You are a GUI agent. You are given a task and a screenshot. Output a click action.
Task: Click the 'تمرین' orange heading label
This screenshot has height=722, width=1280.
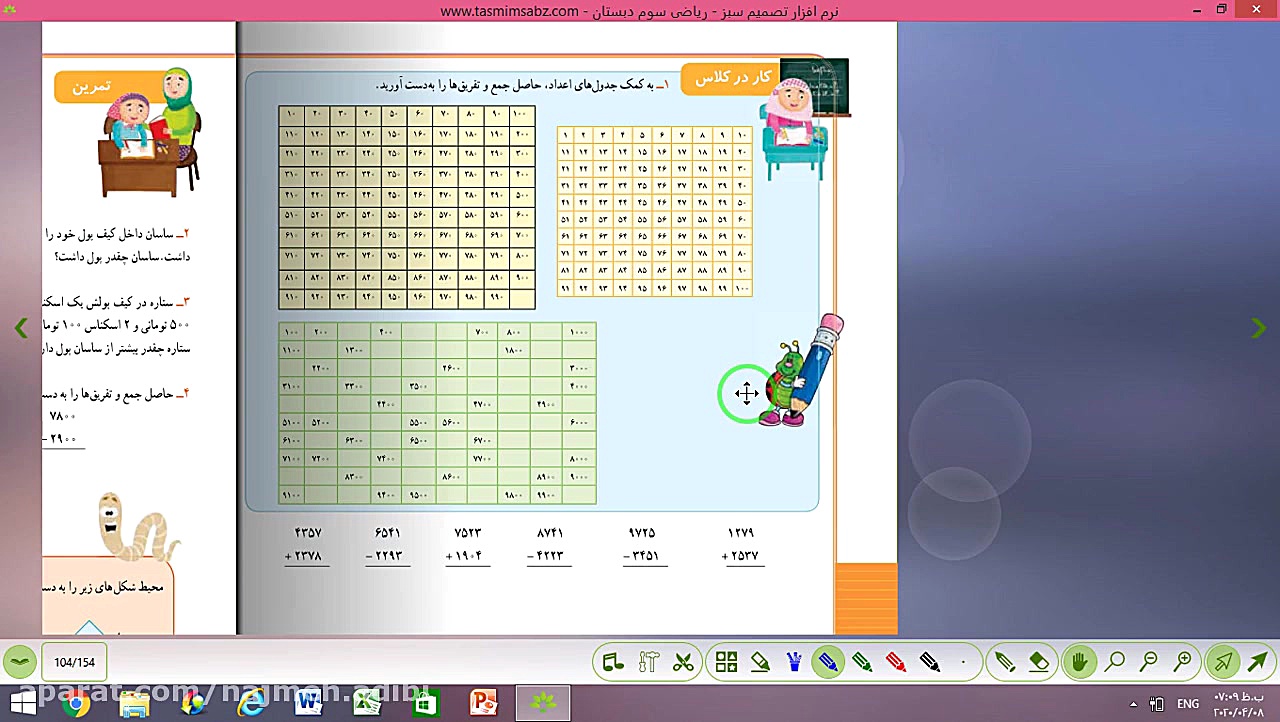click(x=91, y=87)
